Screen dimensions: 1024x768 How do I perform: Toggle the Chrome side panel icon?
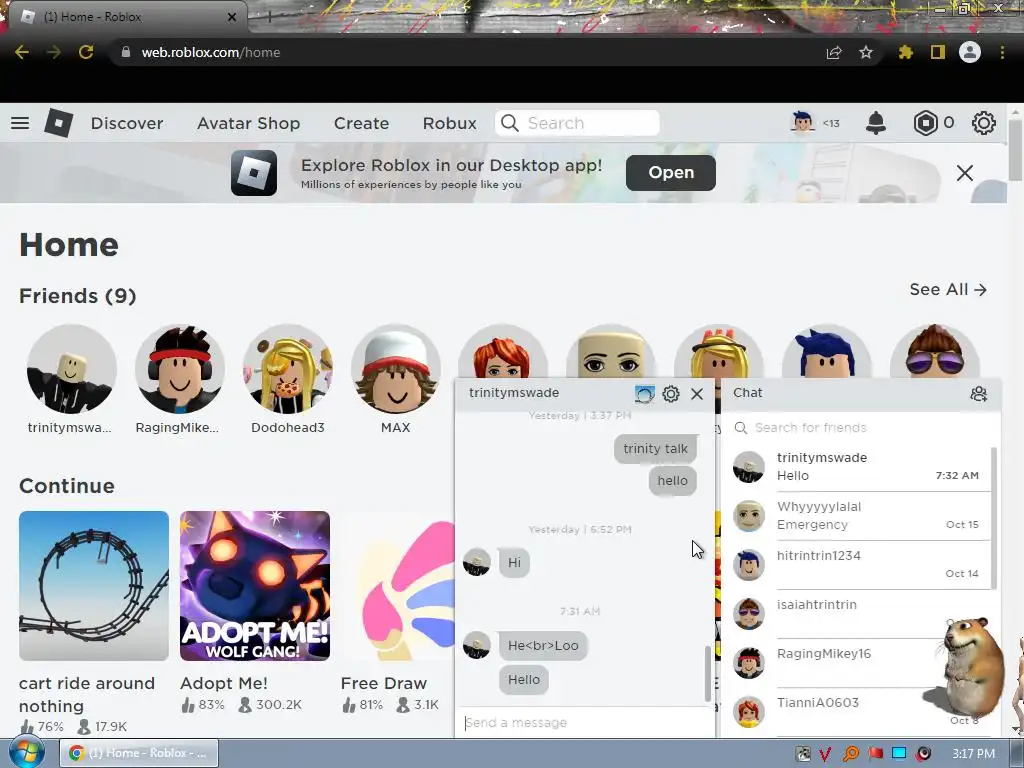click(x=938, y=52)
